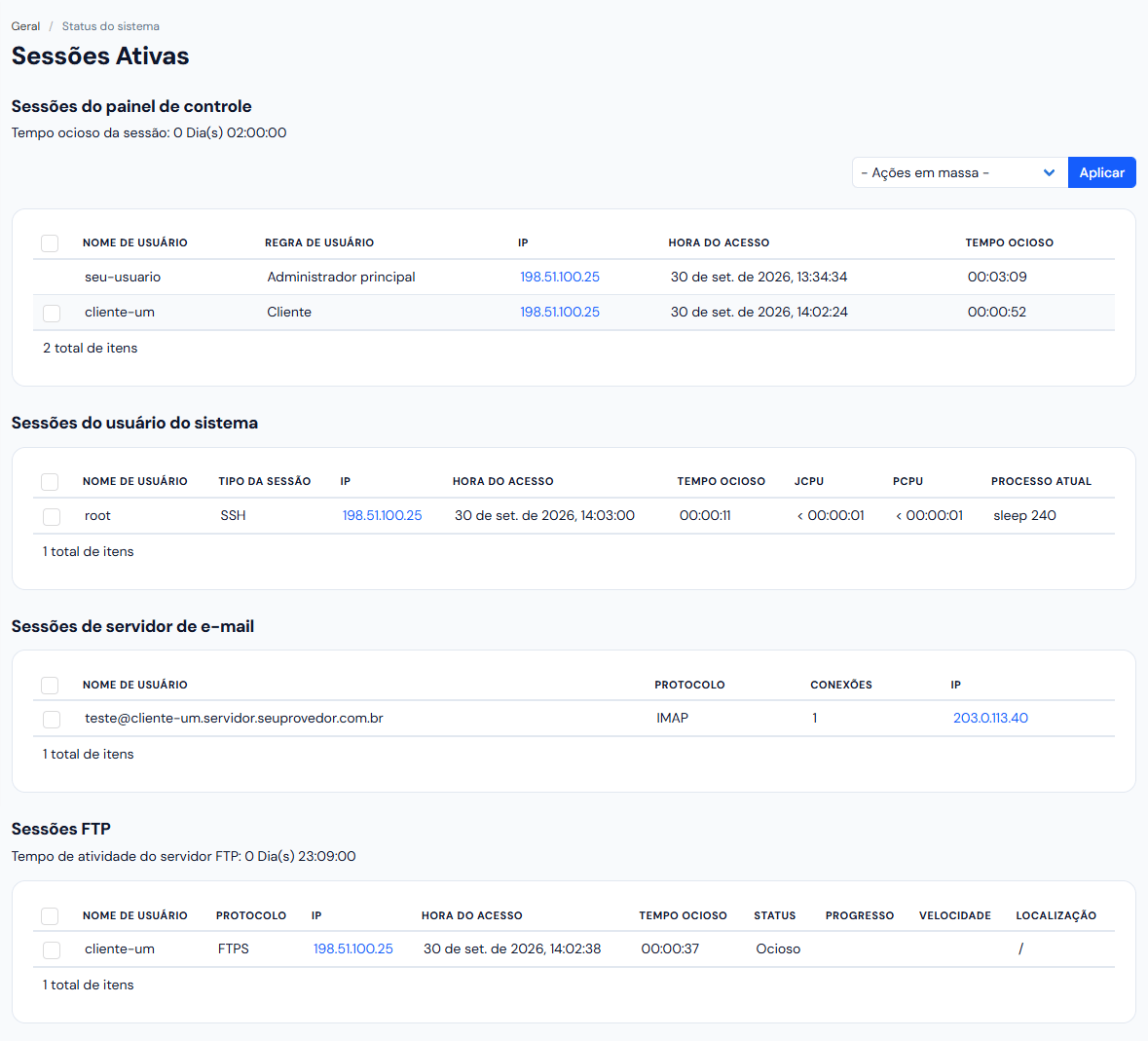Sort by Tipo da sessão column

pyautogui.click(x=264, y=482)
